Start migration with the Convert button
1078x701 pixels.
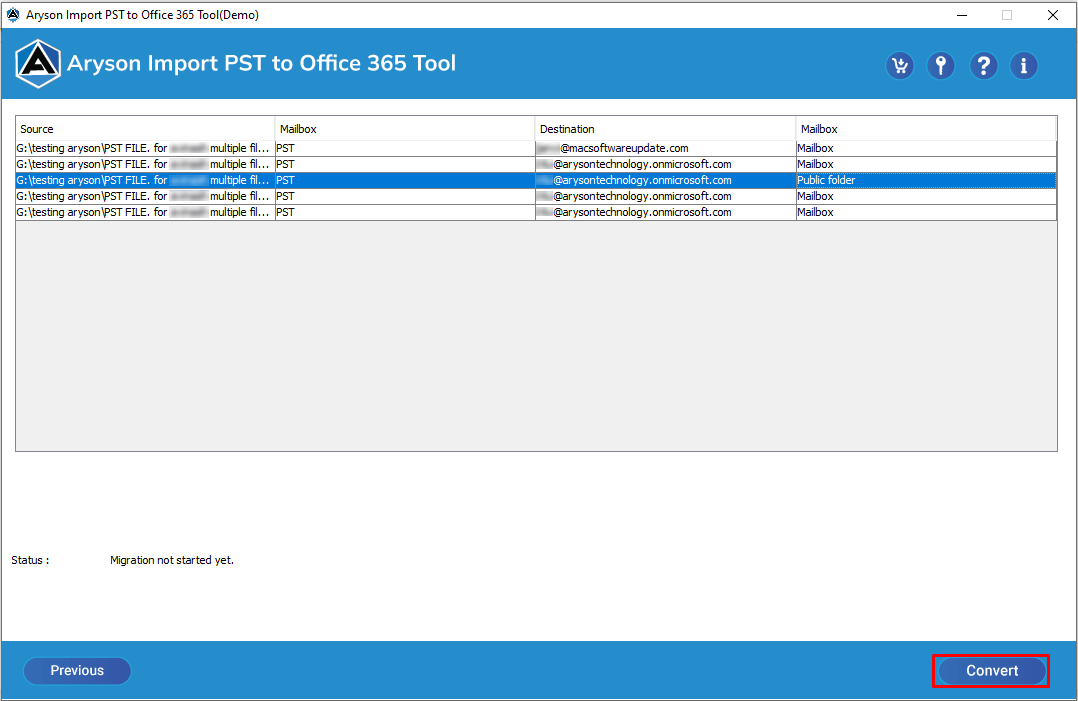(x=991, y=671)
